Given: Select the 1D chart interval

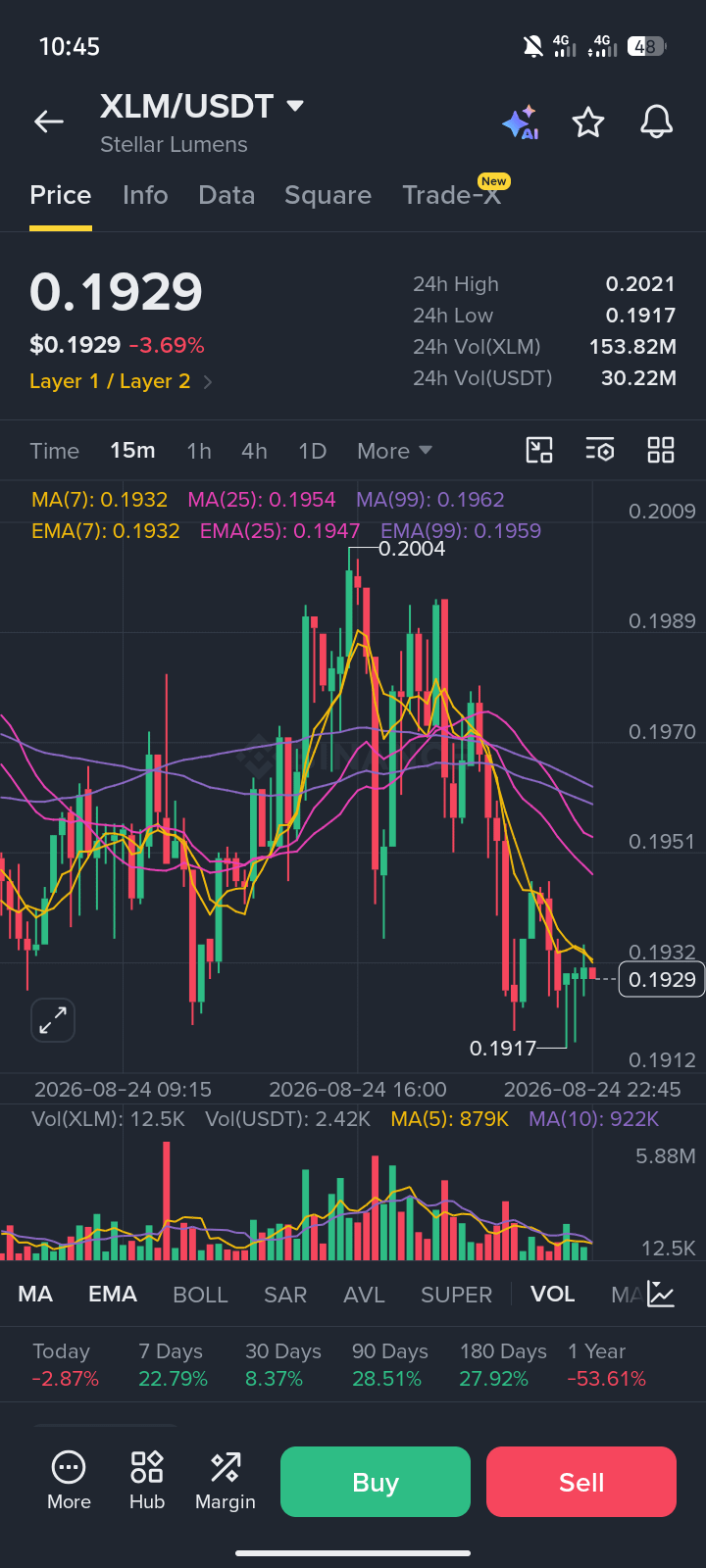Looking at the screenshot, I should [x=312, y=451].
